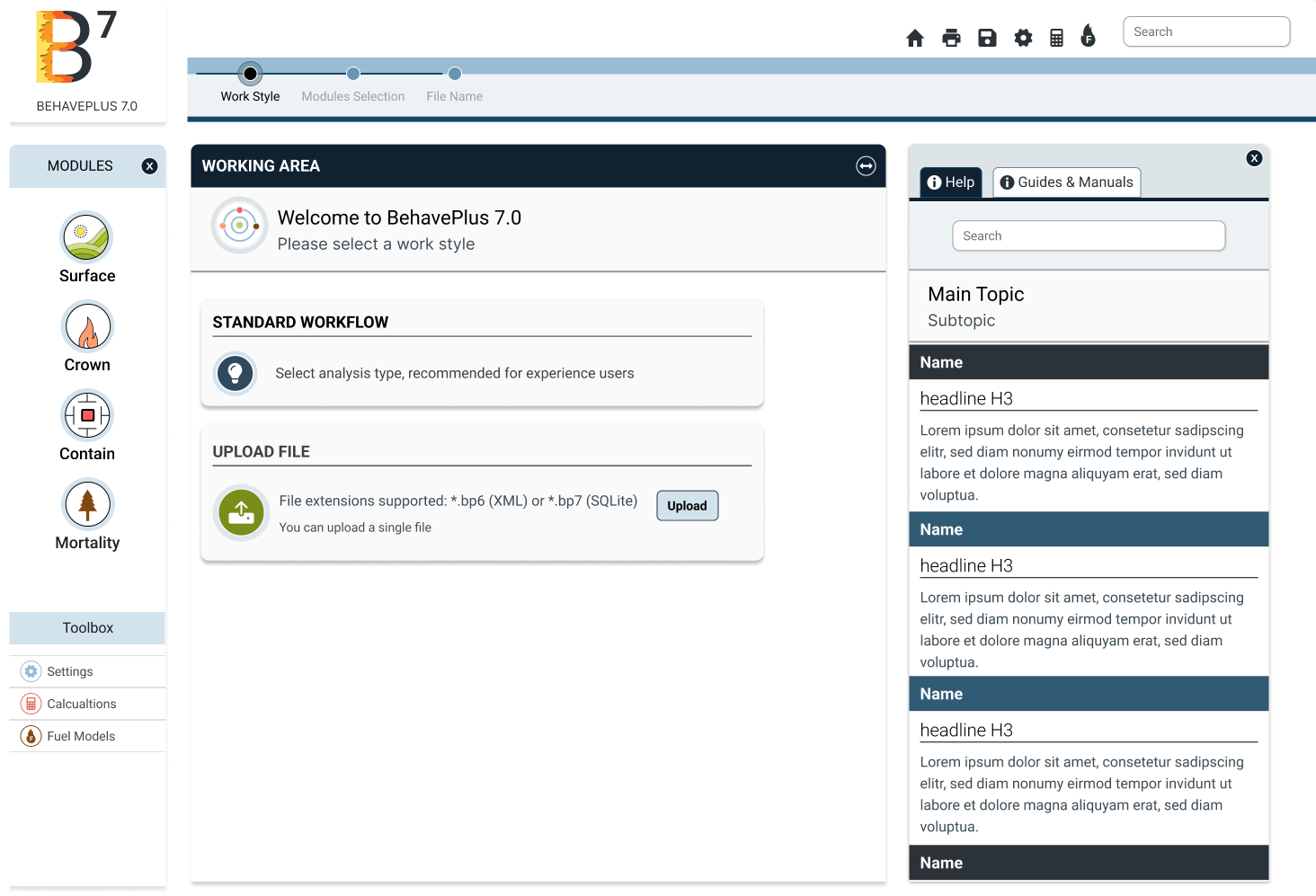Screen dimensions: 1316x896
Task: Open the calculator icon in top toolbar
Action: pos(1057,38)
